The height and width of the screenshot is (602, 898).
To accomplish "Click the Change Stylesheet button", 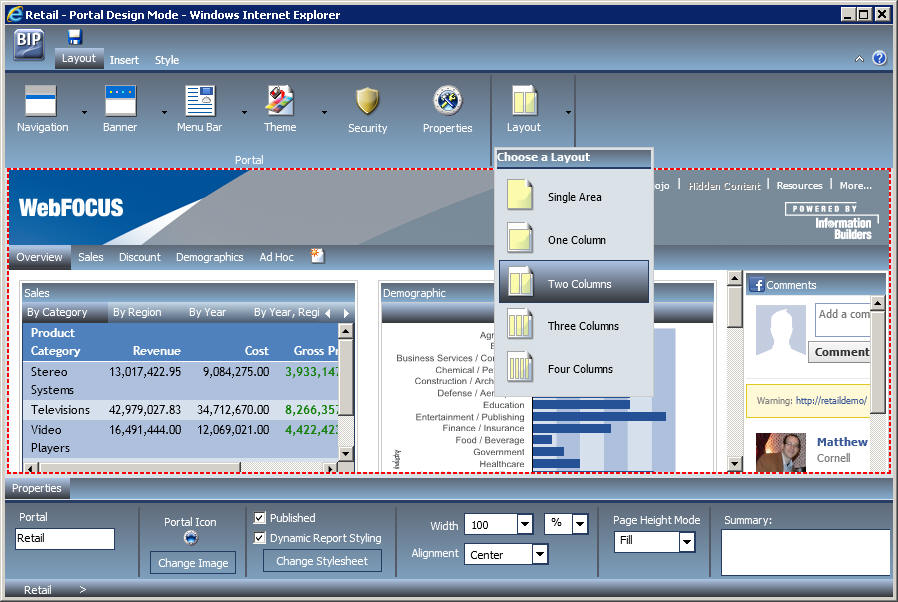I will pyautogui.click(x=322, y=561).
